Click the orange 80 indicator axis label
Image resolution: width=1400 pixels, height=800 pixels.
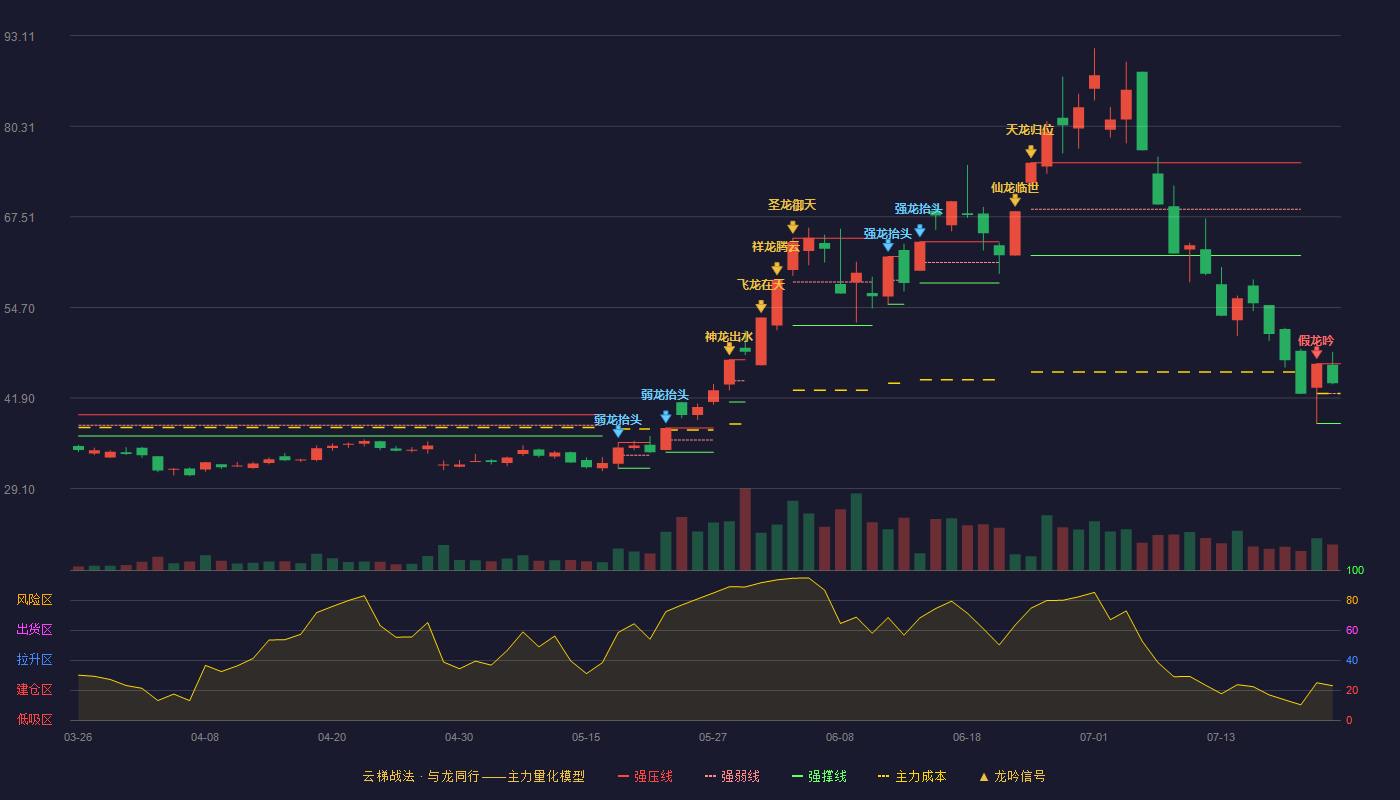click(1352, 600)
